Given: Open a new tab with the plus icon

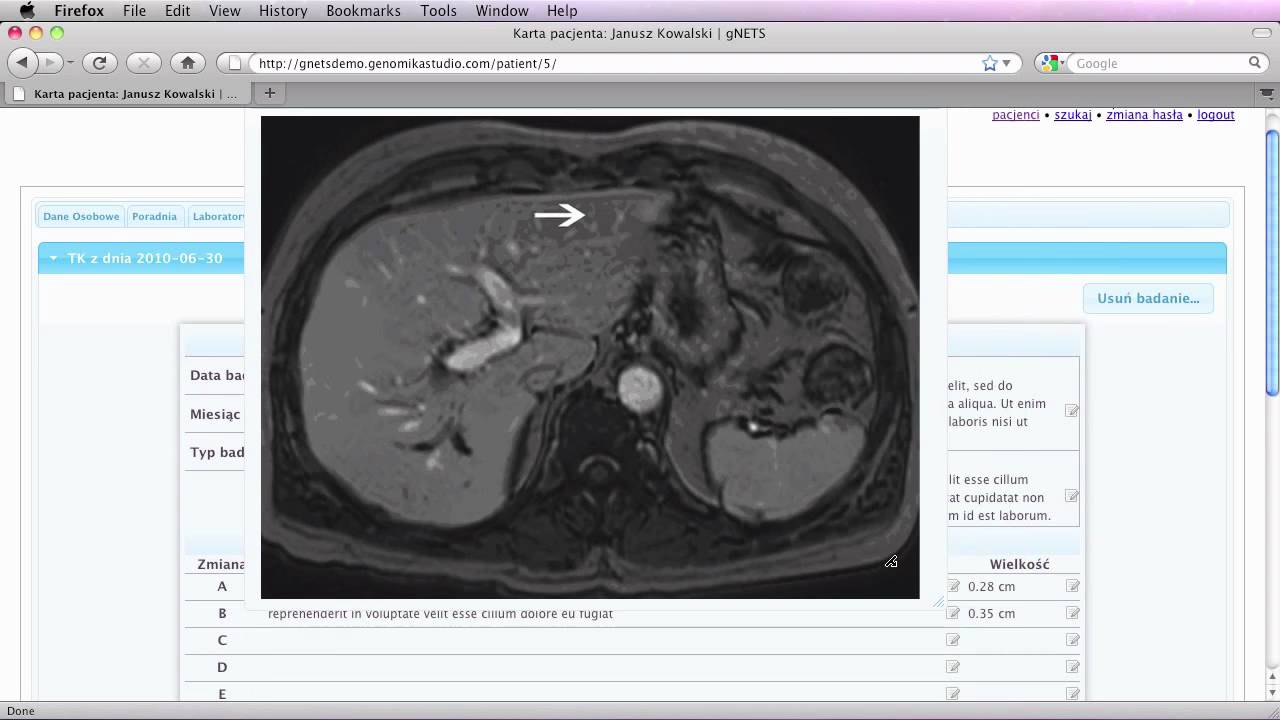Looking at the screenshot, I should [x=269, y=93].
